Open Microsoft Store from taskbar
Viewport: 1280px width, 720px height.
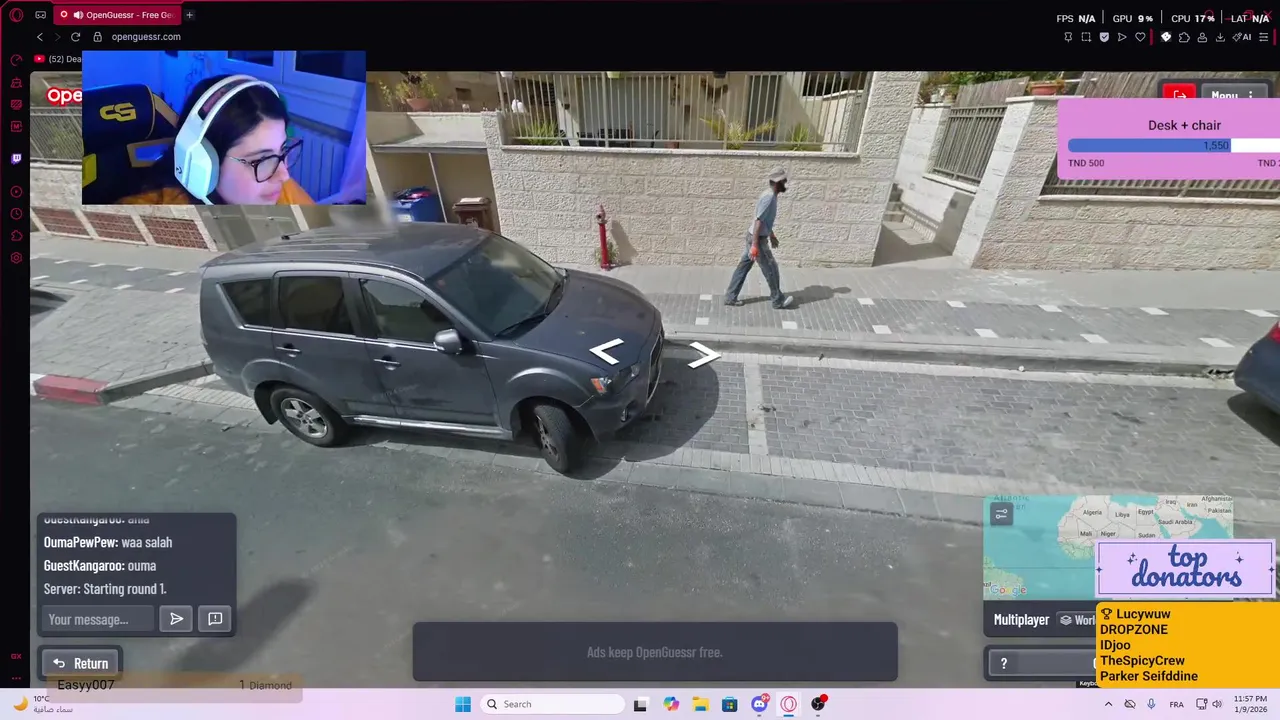coord(730,704)
